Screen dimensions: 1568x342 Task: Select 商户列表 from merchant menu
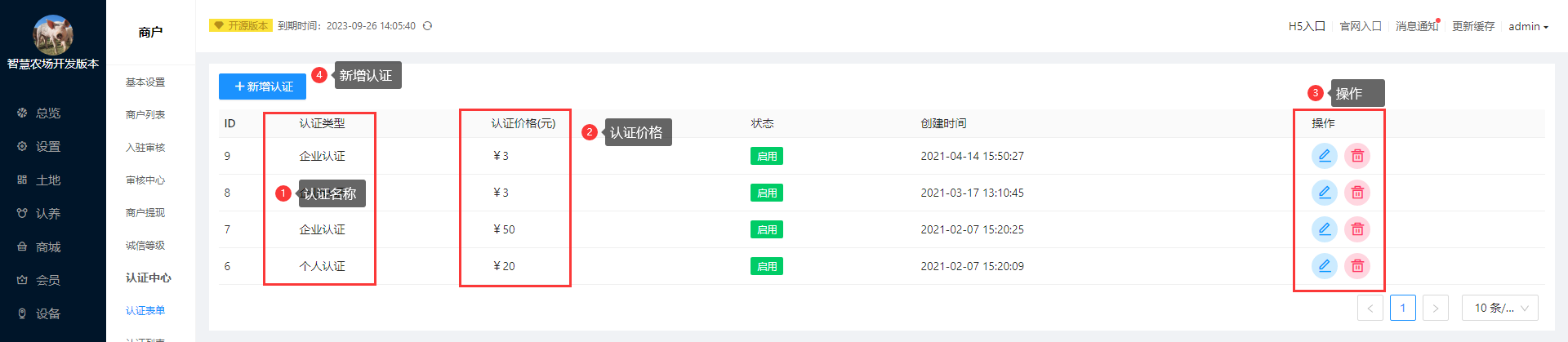click(145, 115)
